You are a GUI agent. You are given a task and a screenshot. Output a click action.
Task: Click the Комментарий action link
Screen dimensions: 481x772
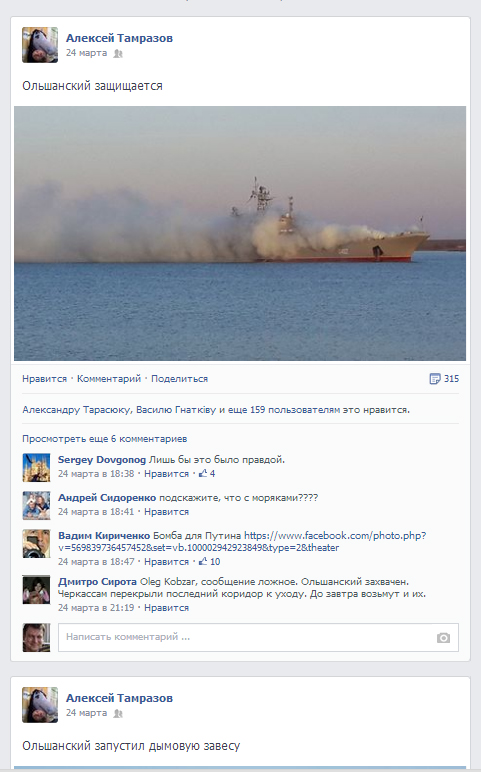pyautogui.click(x=109, y=379)
